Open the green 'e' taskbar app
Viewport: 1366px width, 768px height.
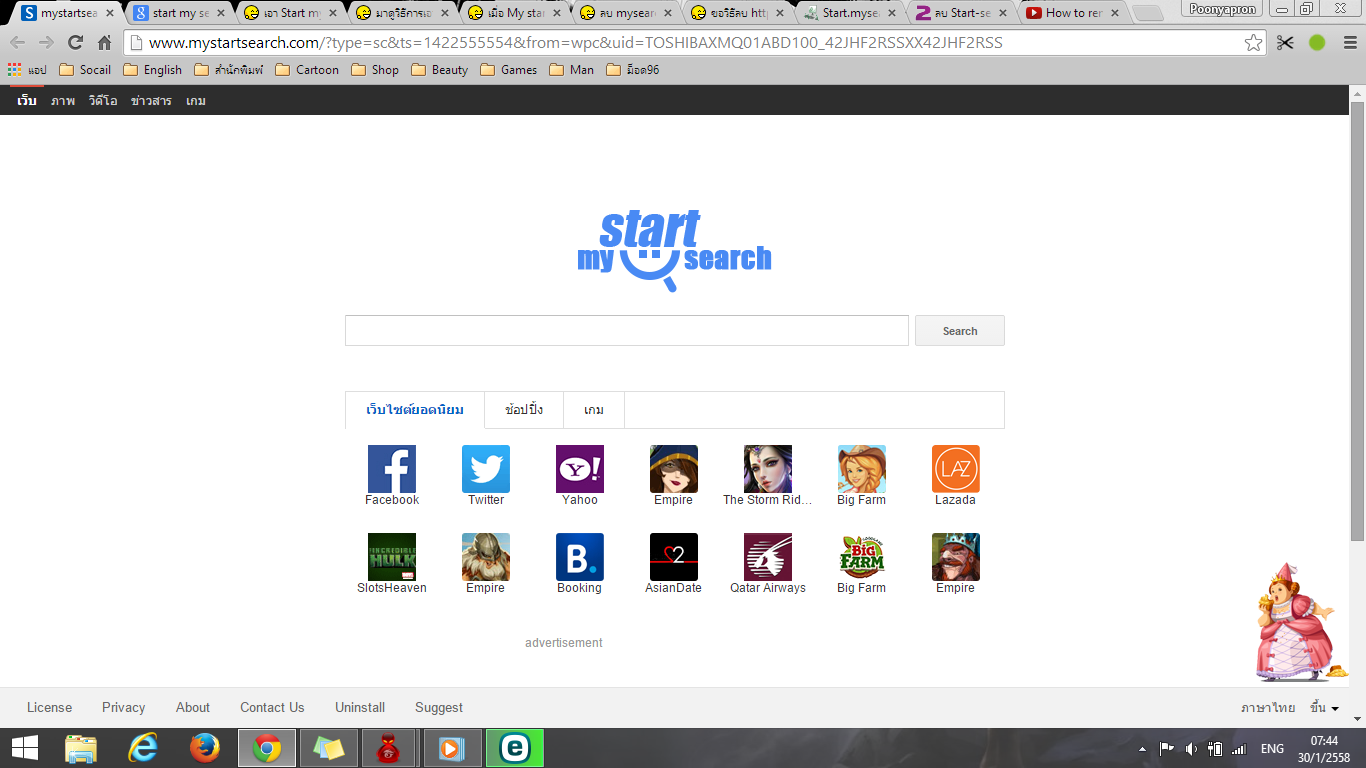[515, 748]
